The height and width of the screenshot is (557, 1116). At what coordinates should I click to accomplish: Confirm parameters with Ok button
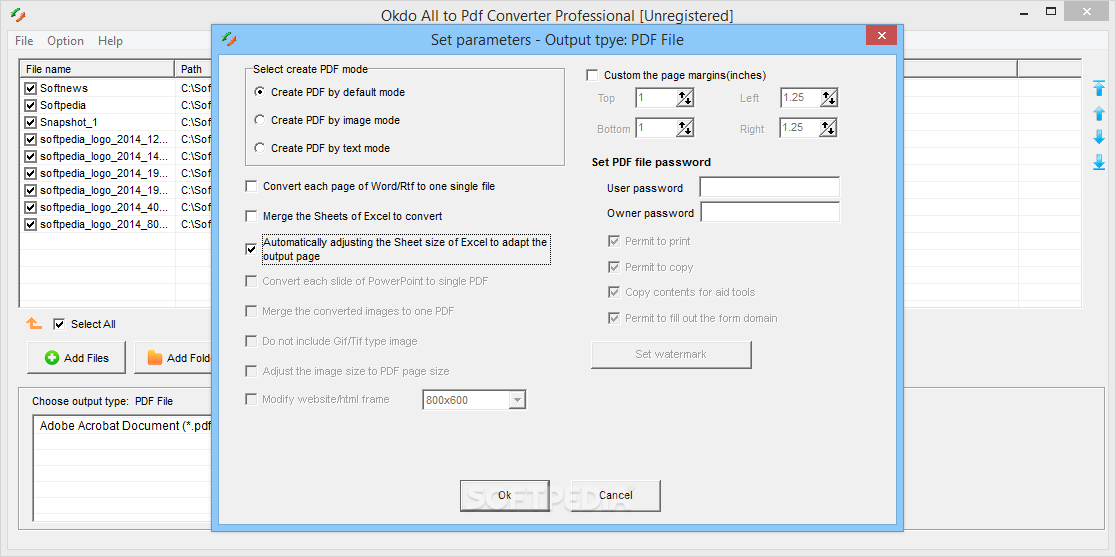click(x=505, y=495)
